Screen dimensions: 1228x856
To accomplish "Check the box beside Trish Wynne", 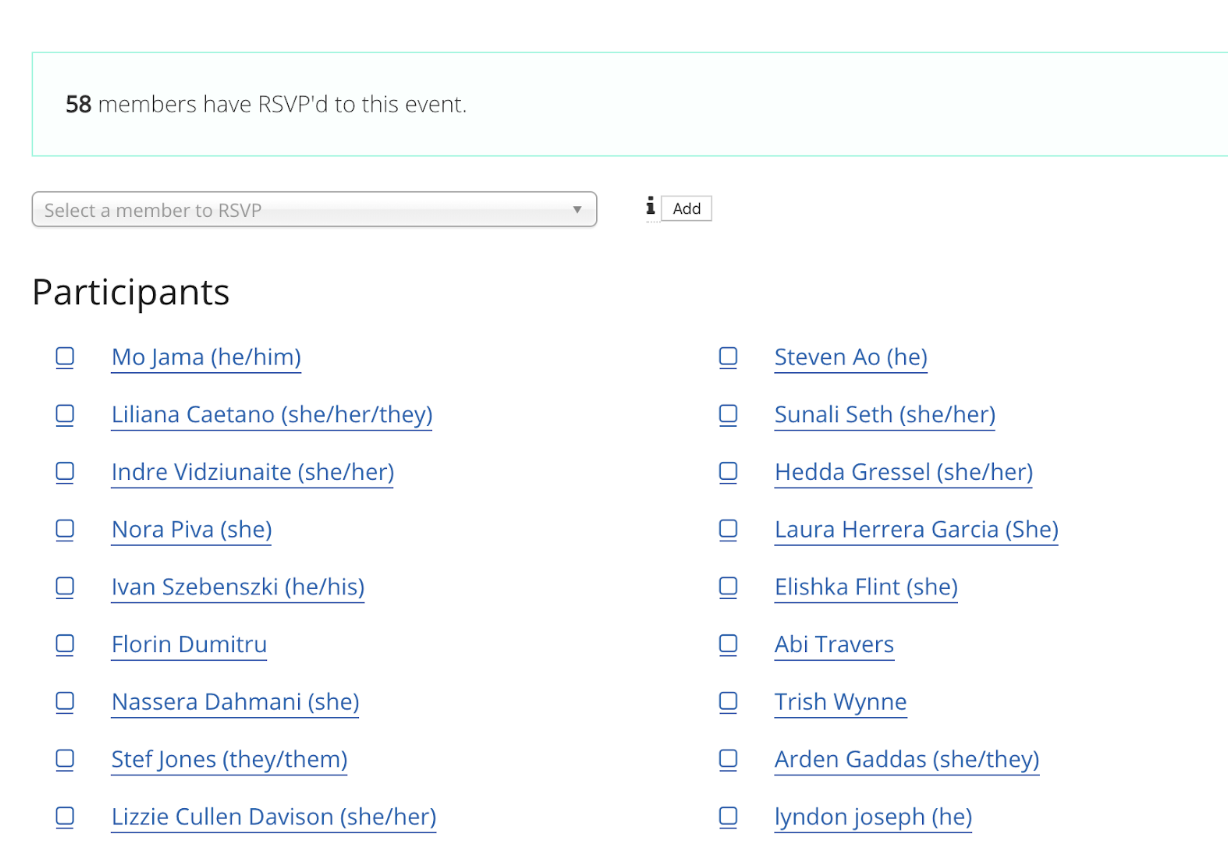I will (x=728, y=702).
